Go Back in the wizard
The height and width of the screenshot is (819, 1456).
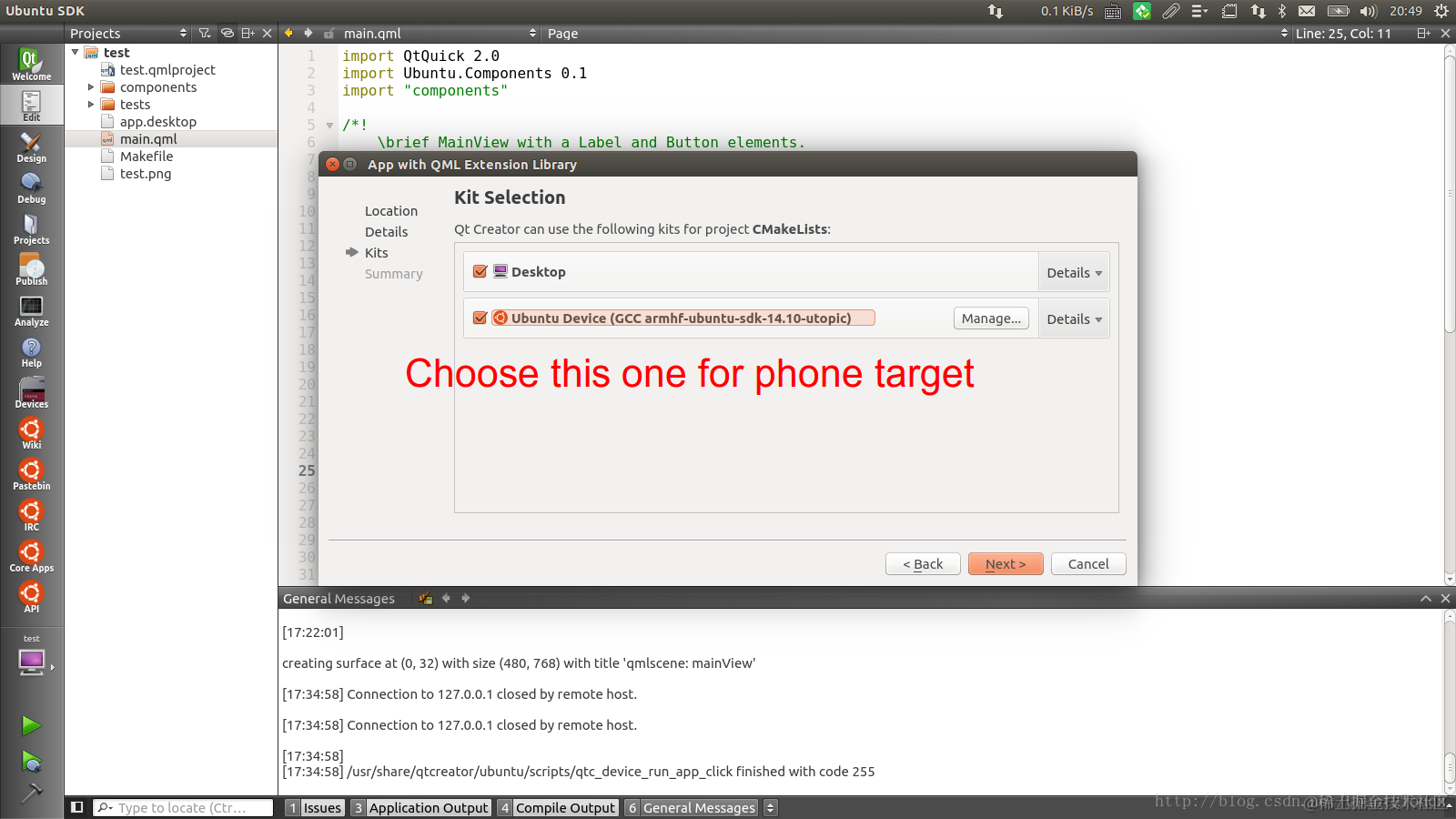[923, 564]
